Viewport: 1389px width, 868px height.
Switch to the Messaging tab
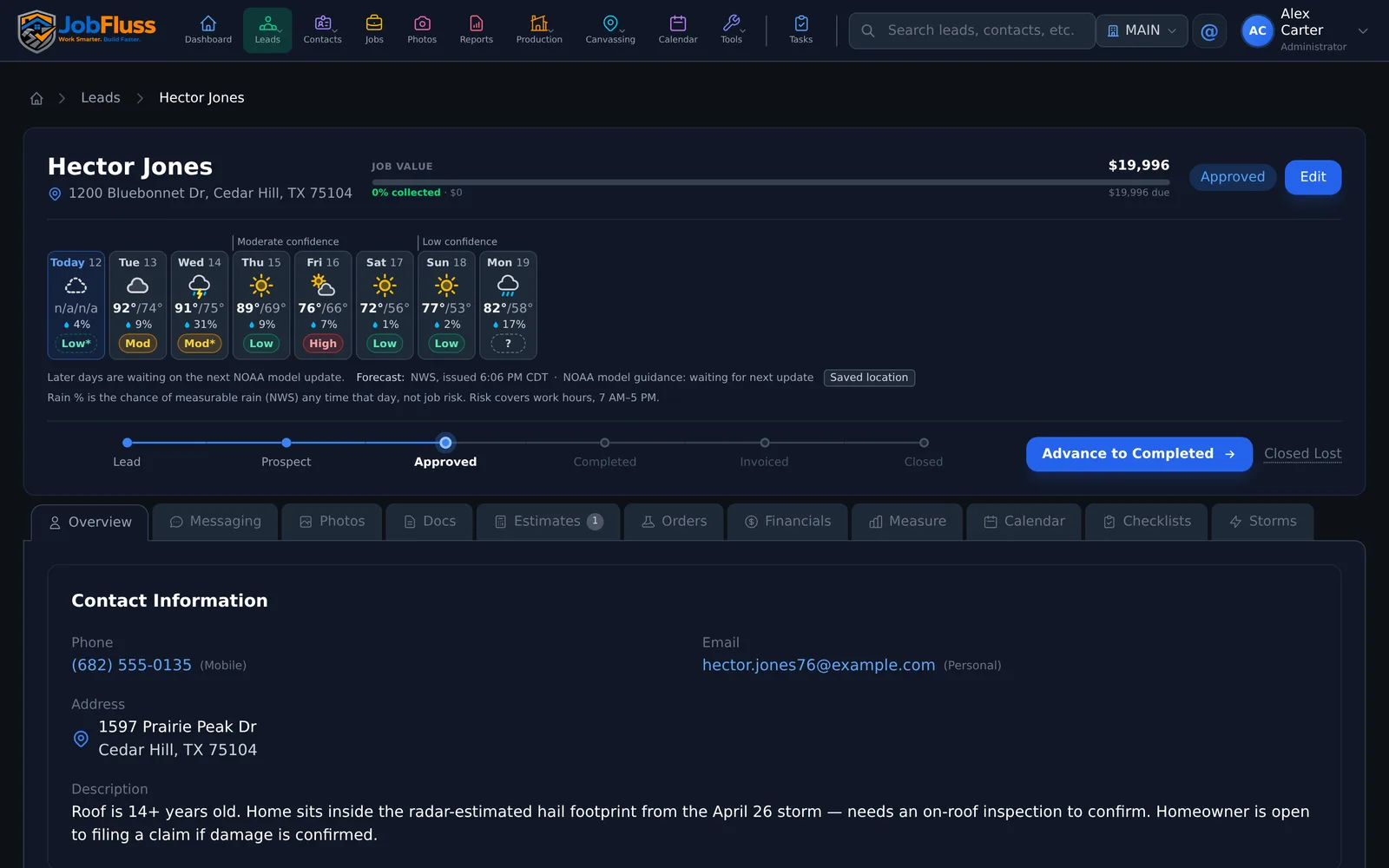pos(215,522)
